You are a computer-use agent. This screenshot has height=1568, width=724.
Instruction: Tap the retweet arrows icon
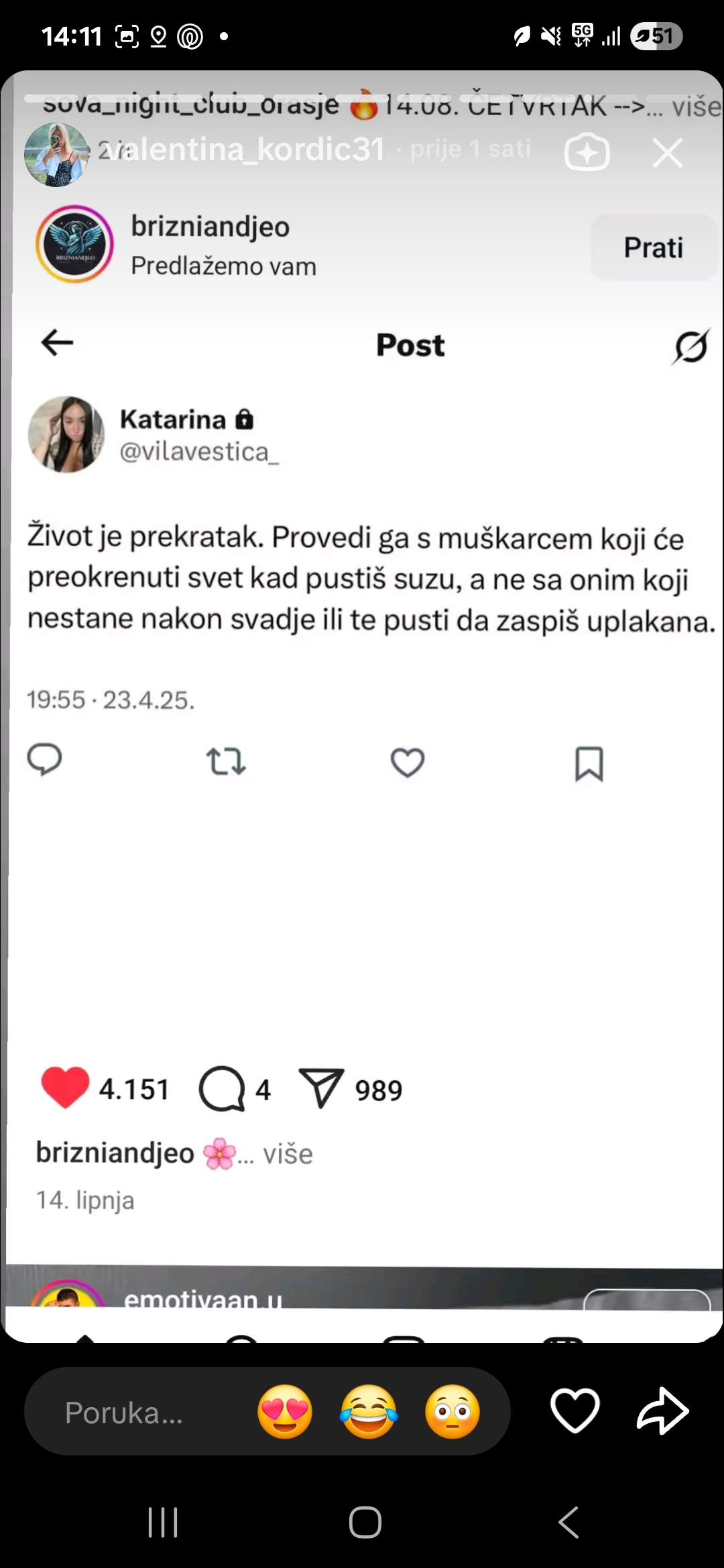click(x=226, y=762)
